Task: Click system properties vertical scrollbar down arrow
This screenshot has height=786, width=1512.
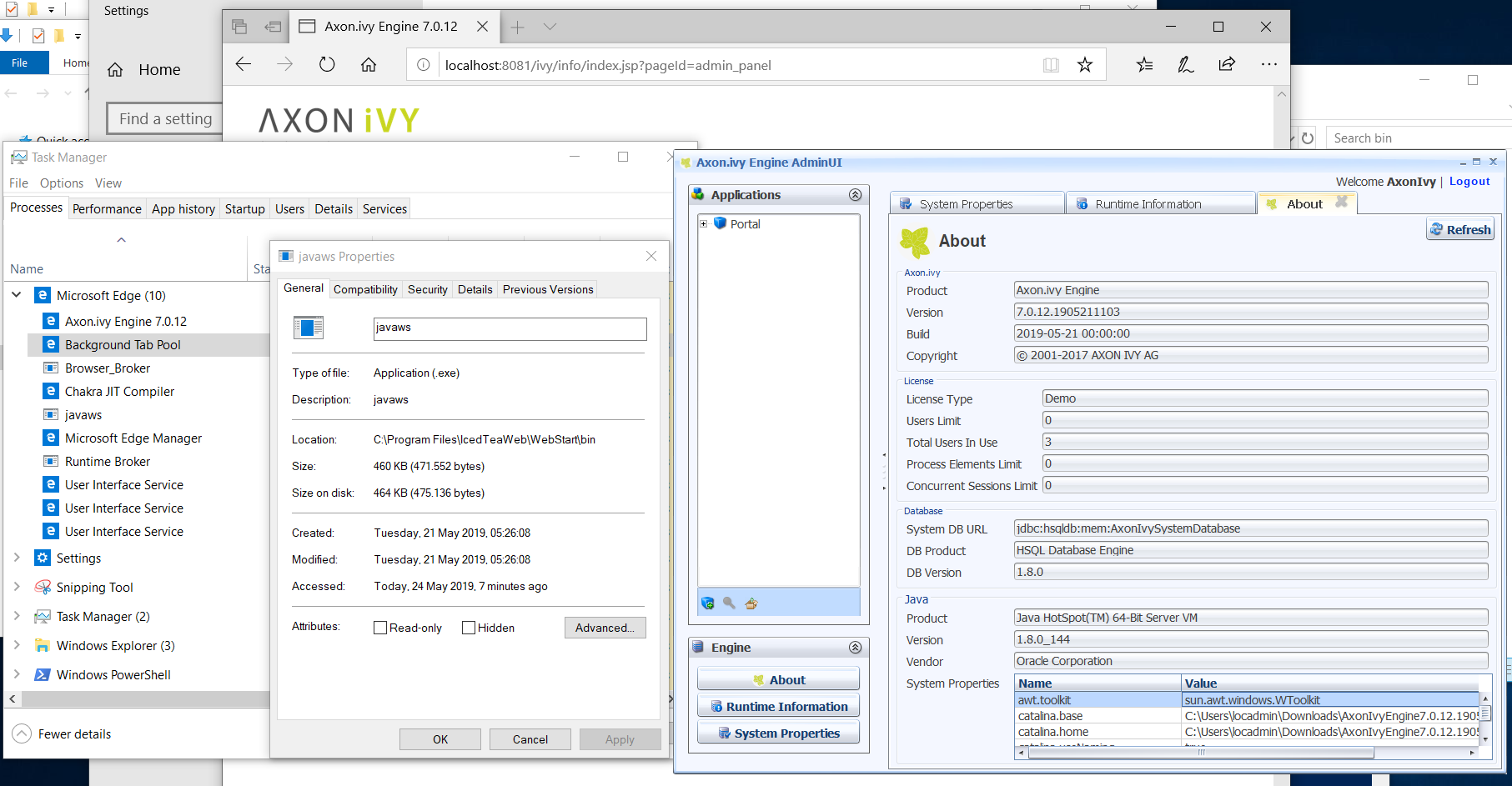Action: [x=1485, y=739]
